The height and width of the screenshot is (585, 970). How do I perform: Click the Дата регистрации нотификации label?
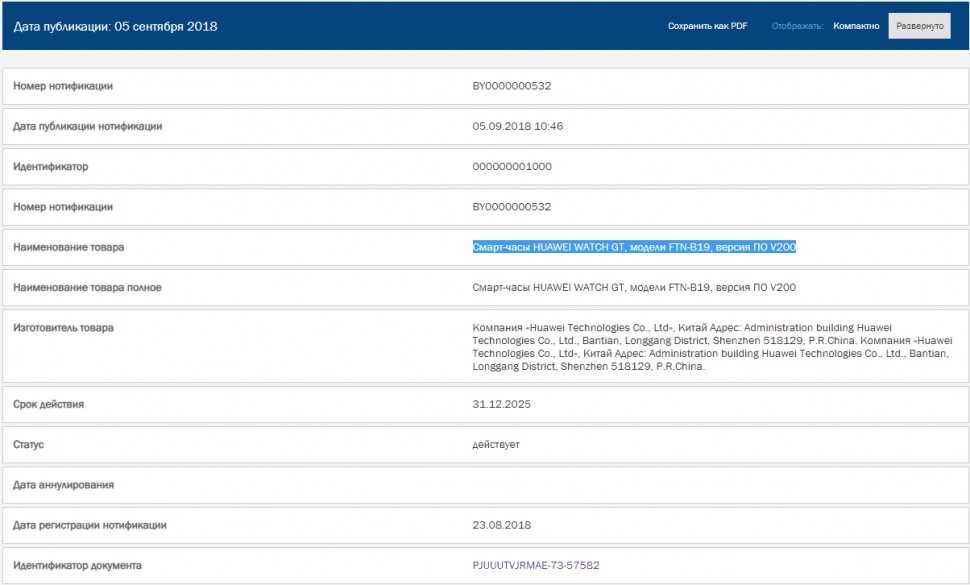tap(90, 525)
